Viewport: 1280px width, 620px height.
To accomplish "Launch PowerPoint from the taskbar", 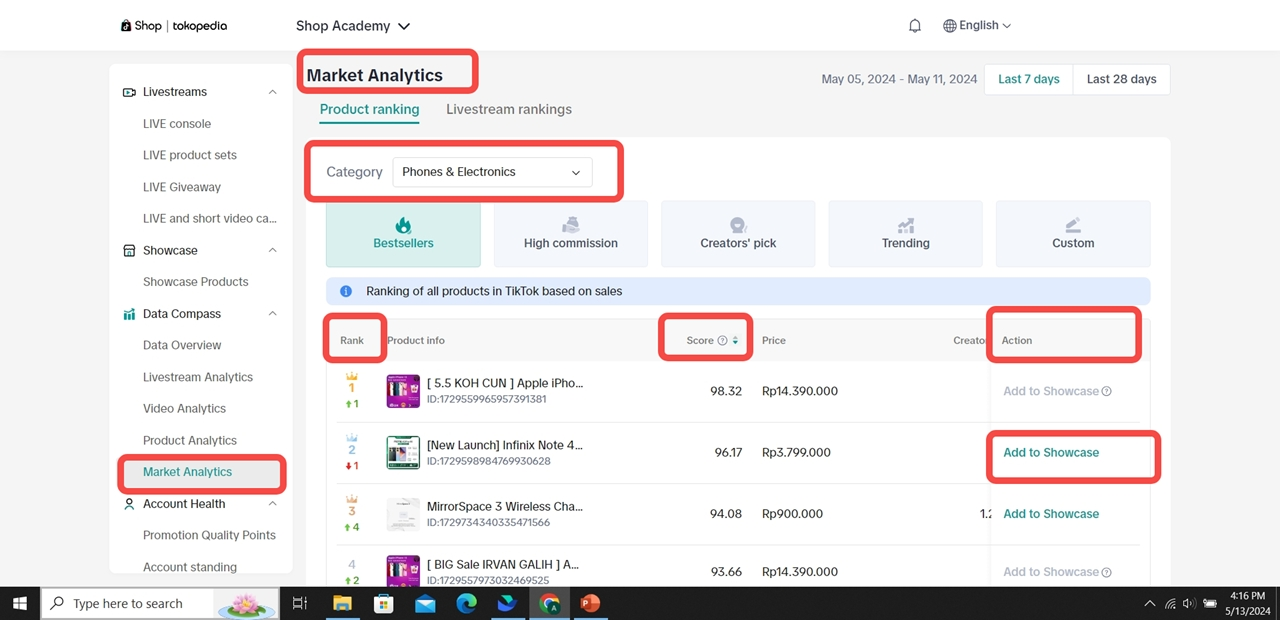I will (590, 603).
